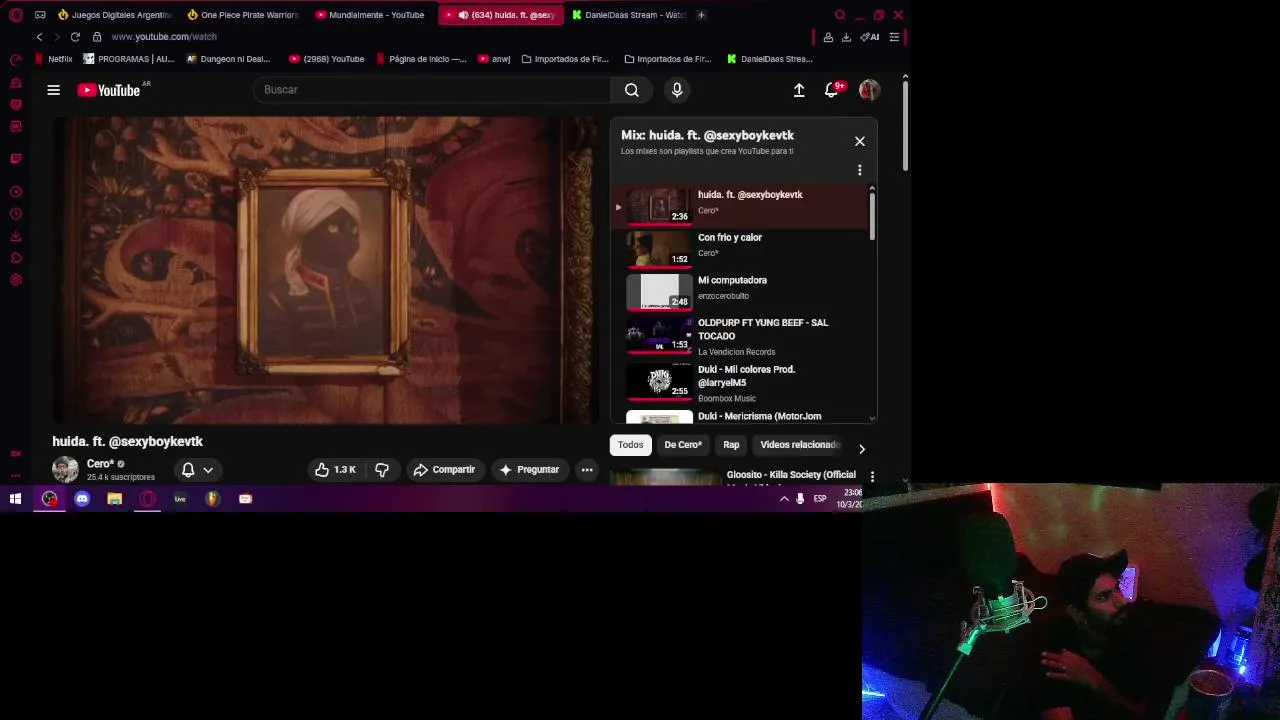Switch to 'One Piece Pirate Warriors' tab
The width and height of the screenshot is (1280, 720).
coord(242,15)
